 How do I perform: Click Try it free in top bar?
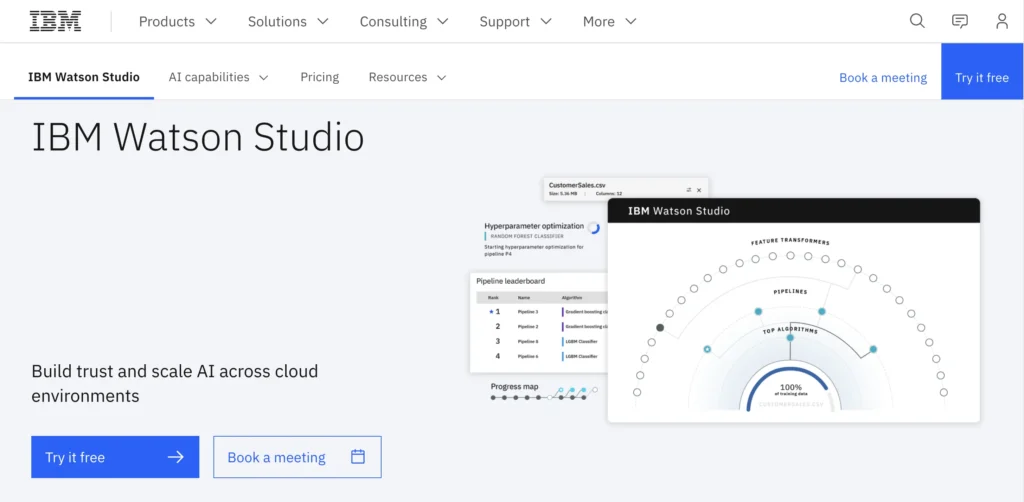[x=982, y=71]
